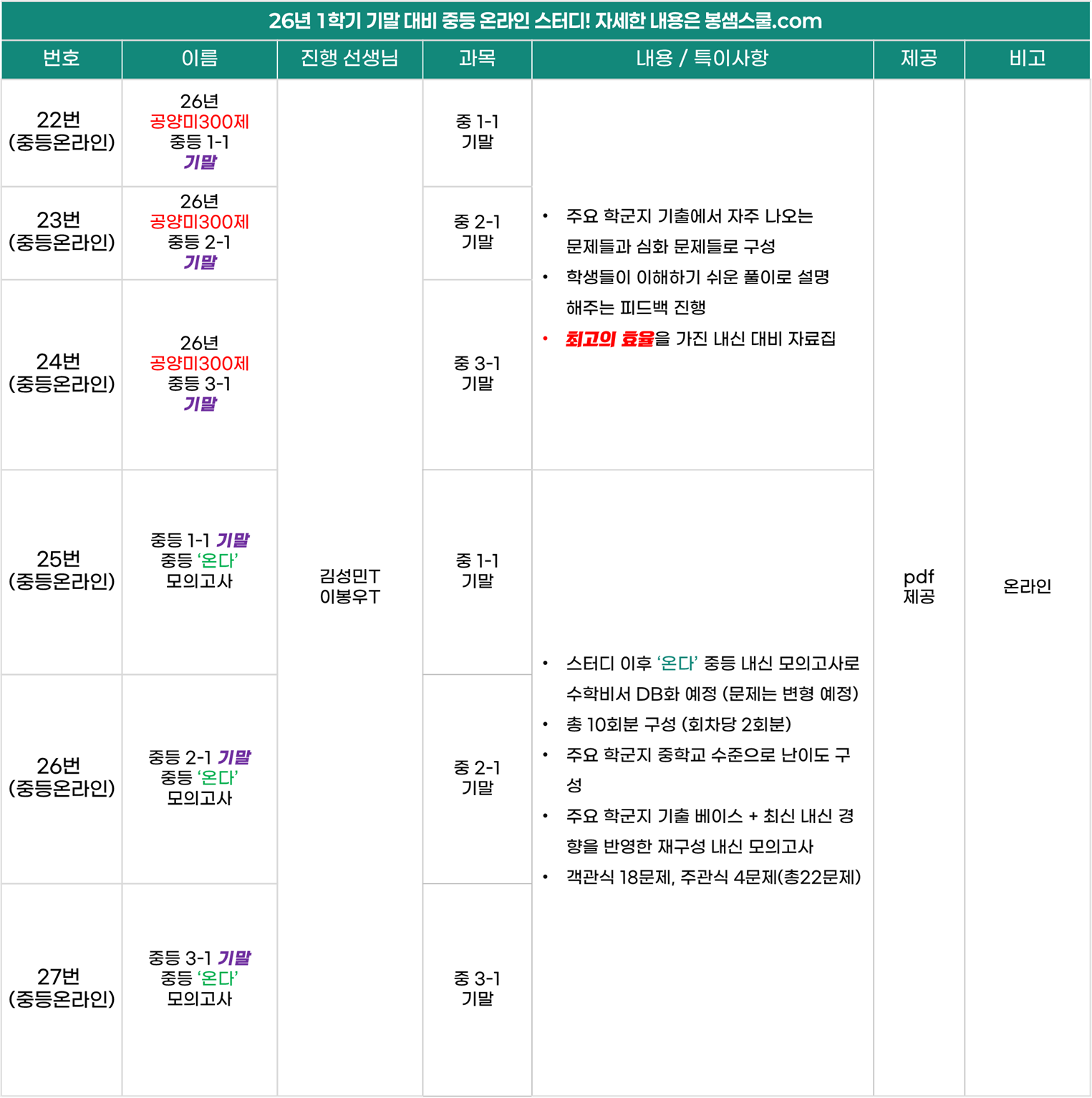The height and width of the screenshot is (1098, 1092).
Task: Click 중 3-1 기말 subject in row 27번
Action: pyautogui.click(x=478, y=990)
